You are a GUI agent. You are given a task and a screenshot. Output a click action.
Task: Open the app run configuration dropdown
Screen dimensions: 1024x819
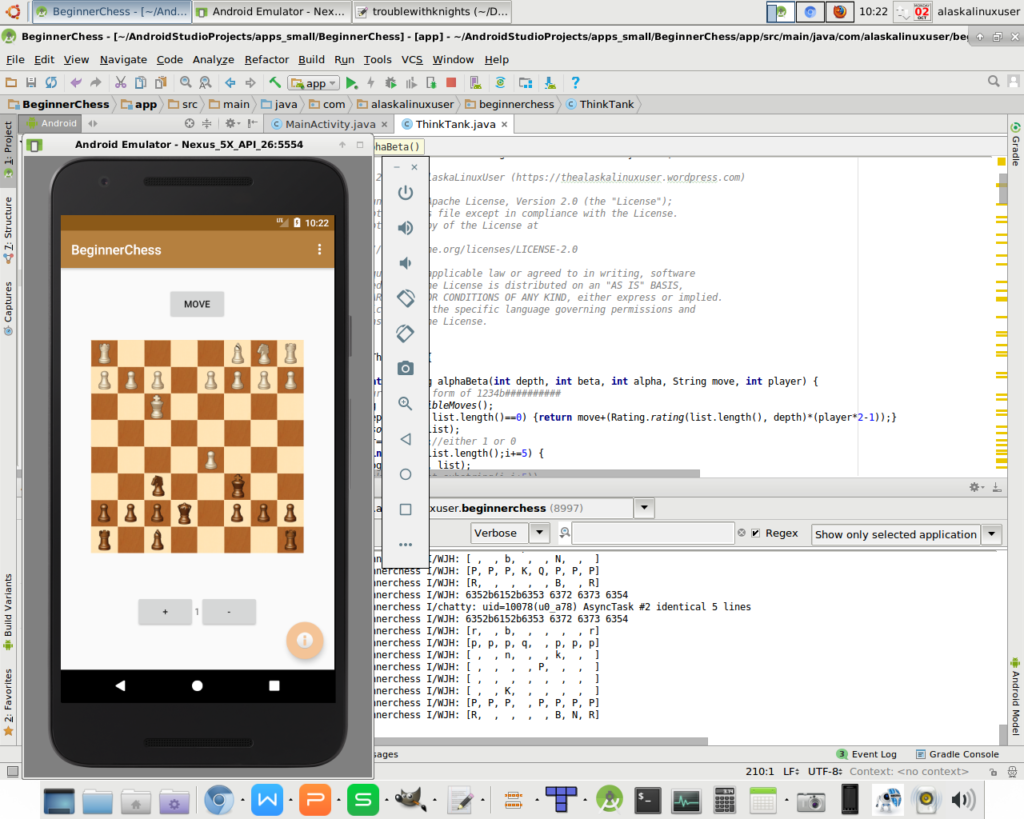click(x=314, y=83)
